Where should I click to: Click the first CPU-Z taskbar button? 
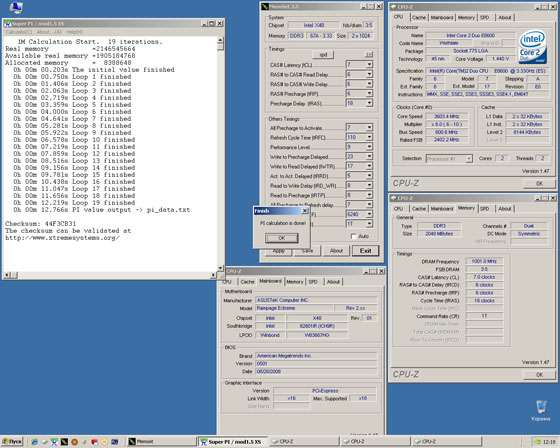(304, 442)
